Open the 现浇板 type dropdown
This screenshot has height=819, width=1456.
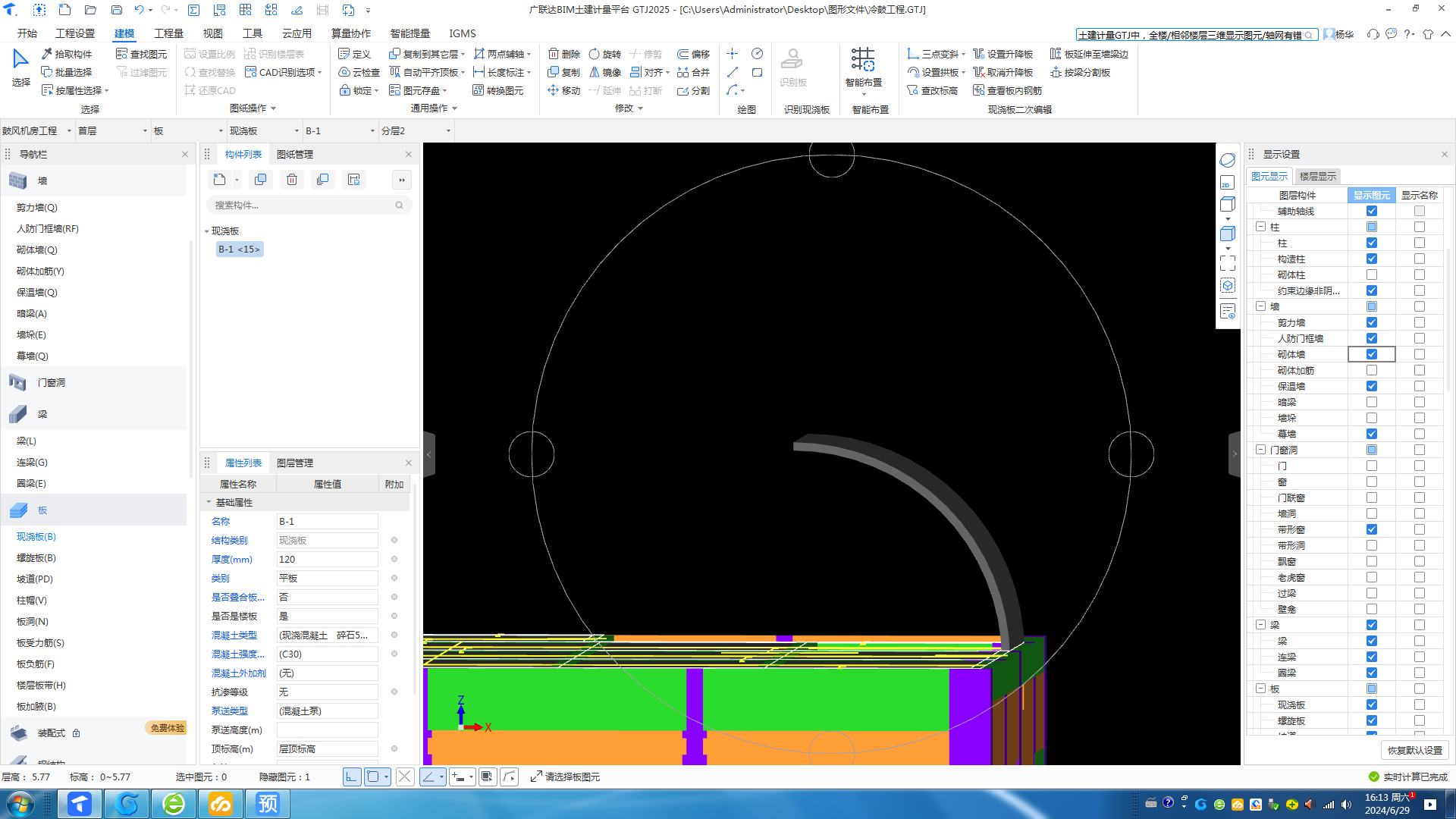point(265,130)
